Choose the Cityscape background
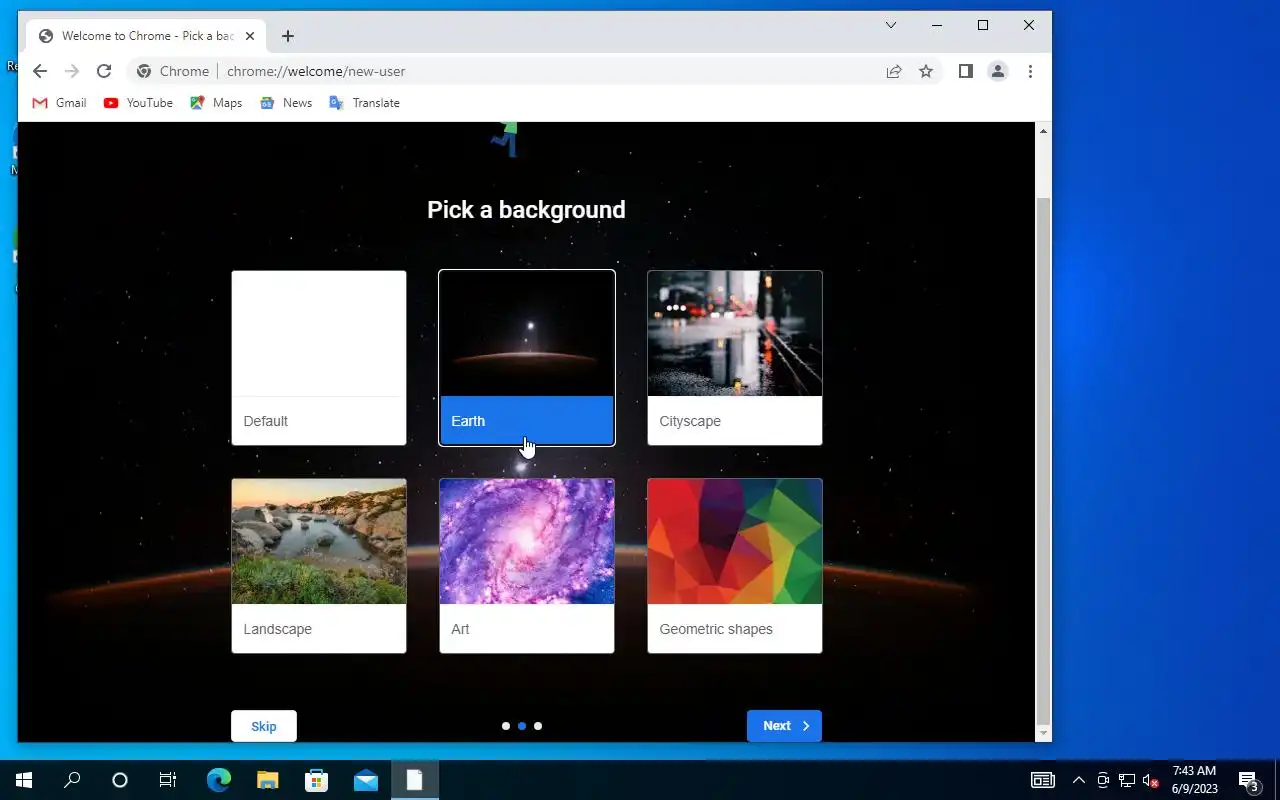This screenshot has height=800, width=1280. pos(735,358)
